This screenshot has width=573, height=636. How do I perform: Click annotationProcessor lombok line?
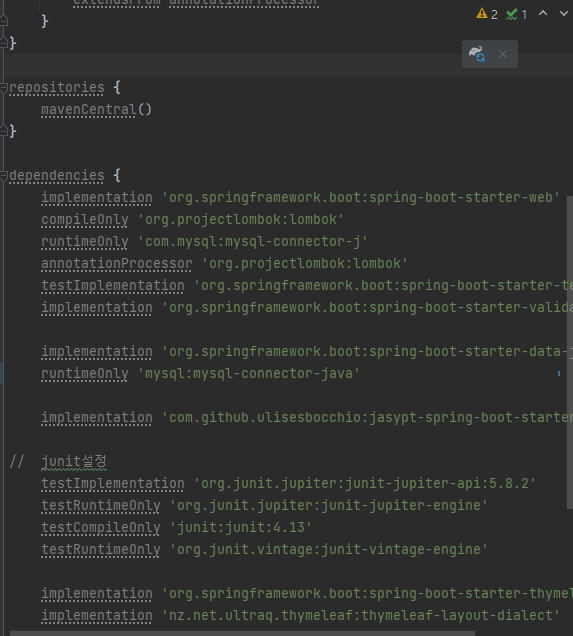(224, 264)
